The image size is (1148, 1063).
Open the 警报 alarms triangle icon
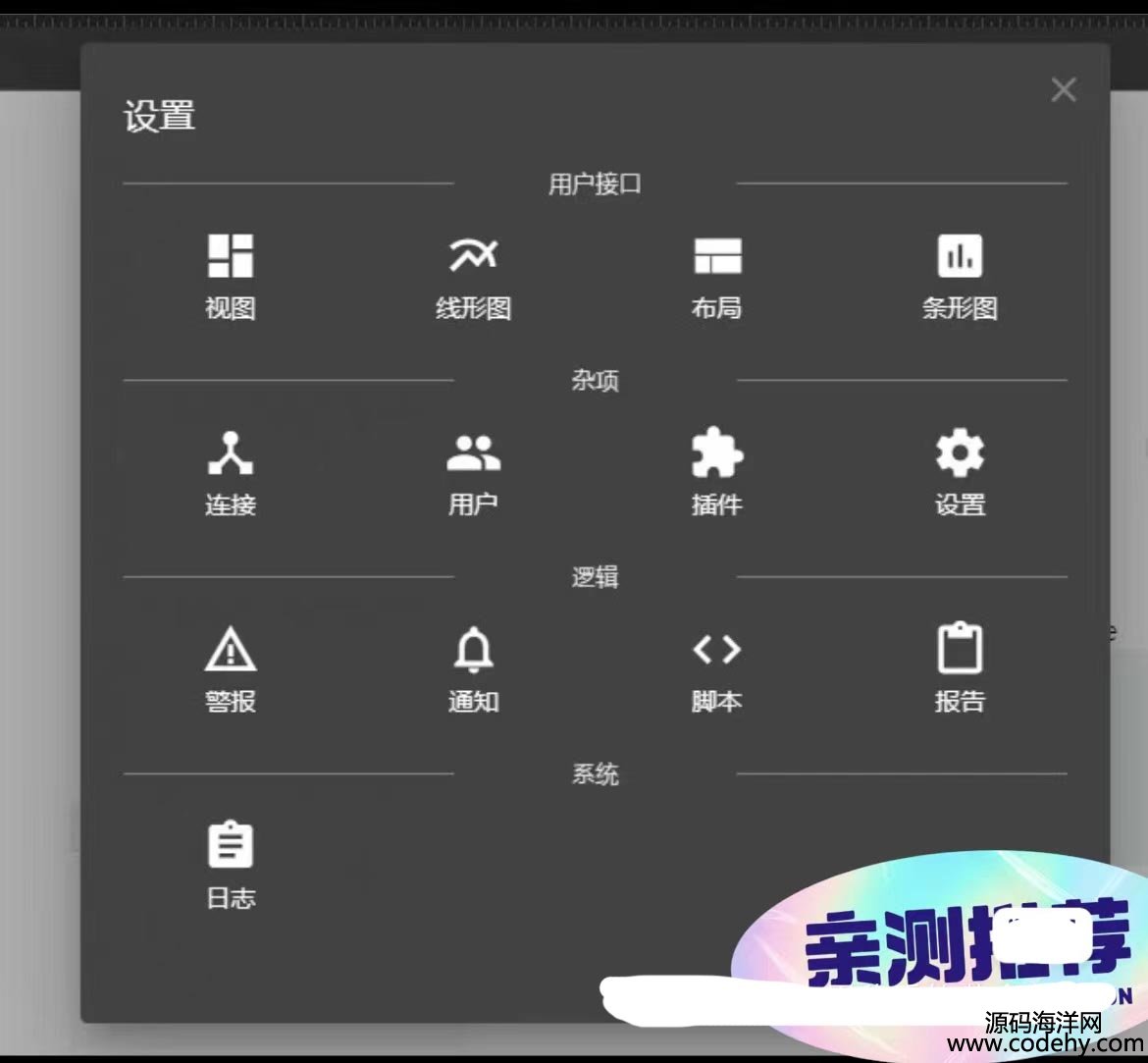(231, 649)
